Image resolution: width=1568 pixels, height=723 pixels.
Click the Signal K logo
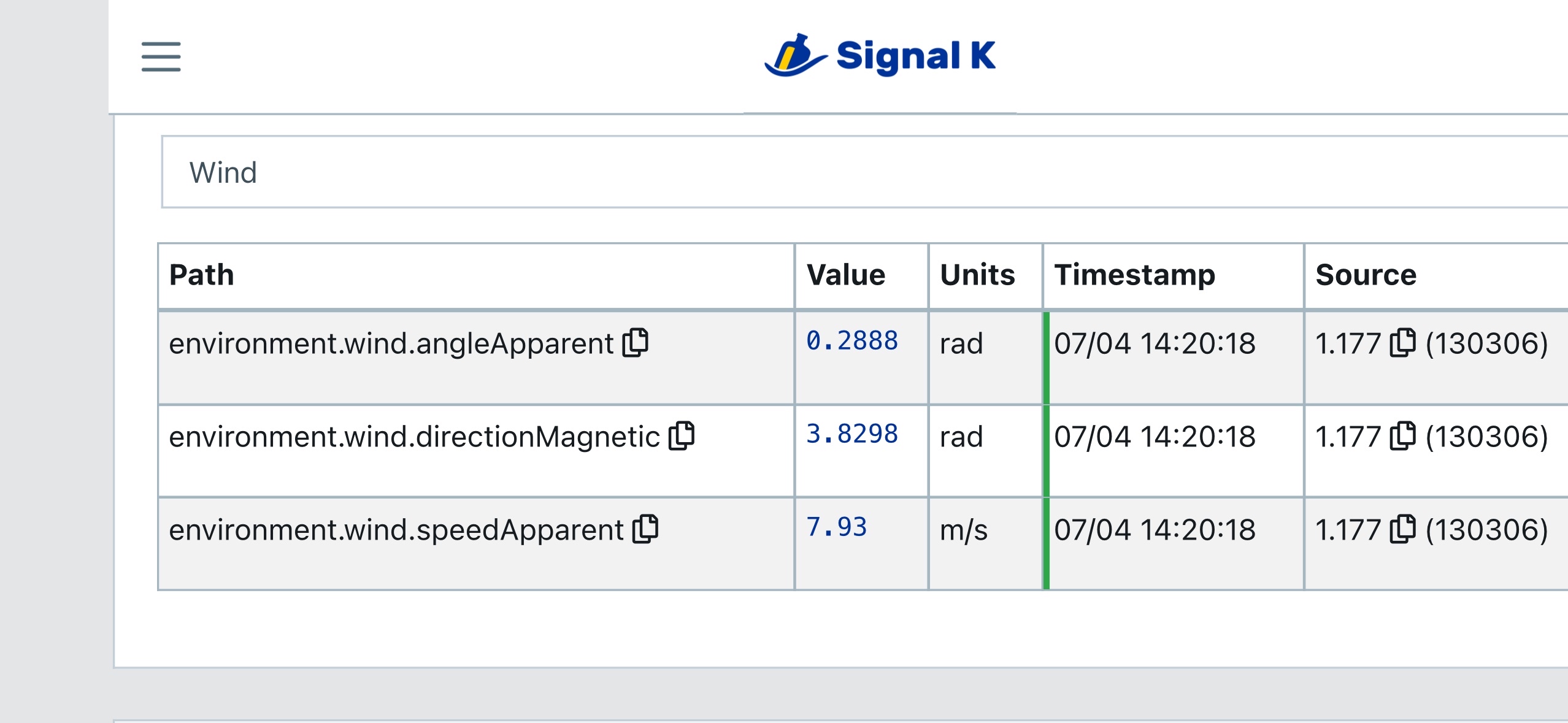[880, 56]
